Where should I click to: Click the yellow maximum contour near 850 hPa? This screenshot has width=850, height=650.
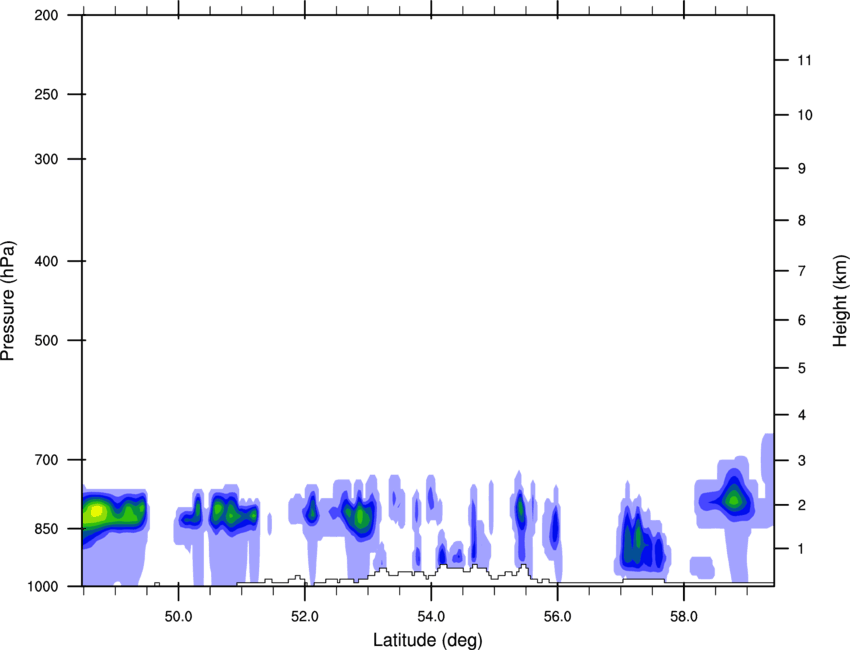(96, 511)
